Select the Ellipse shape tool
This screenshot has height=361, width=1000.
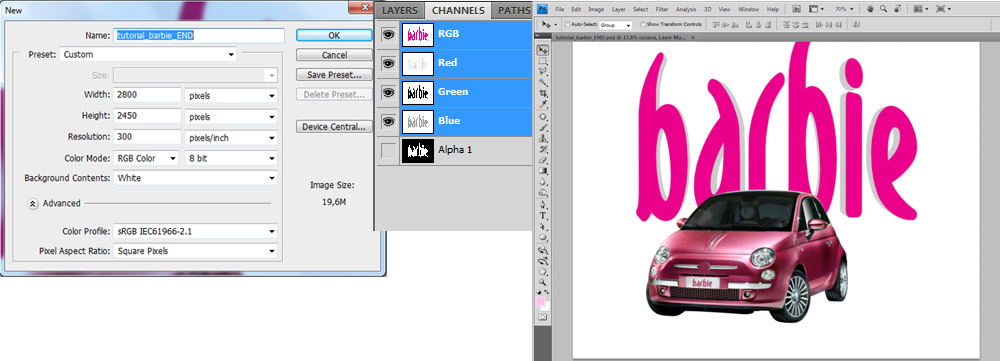coord(543,237)
